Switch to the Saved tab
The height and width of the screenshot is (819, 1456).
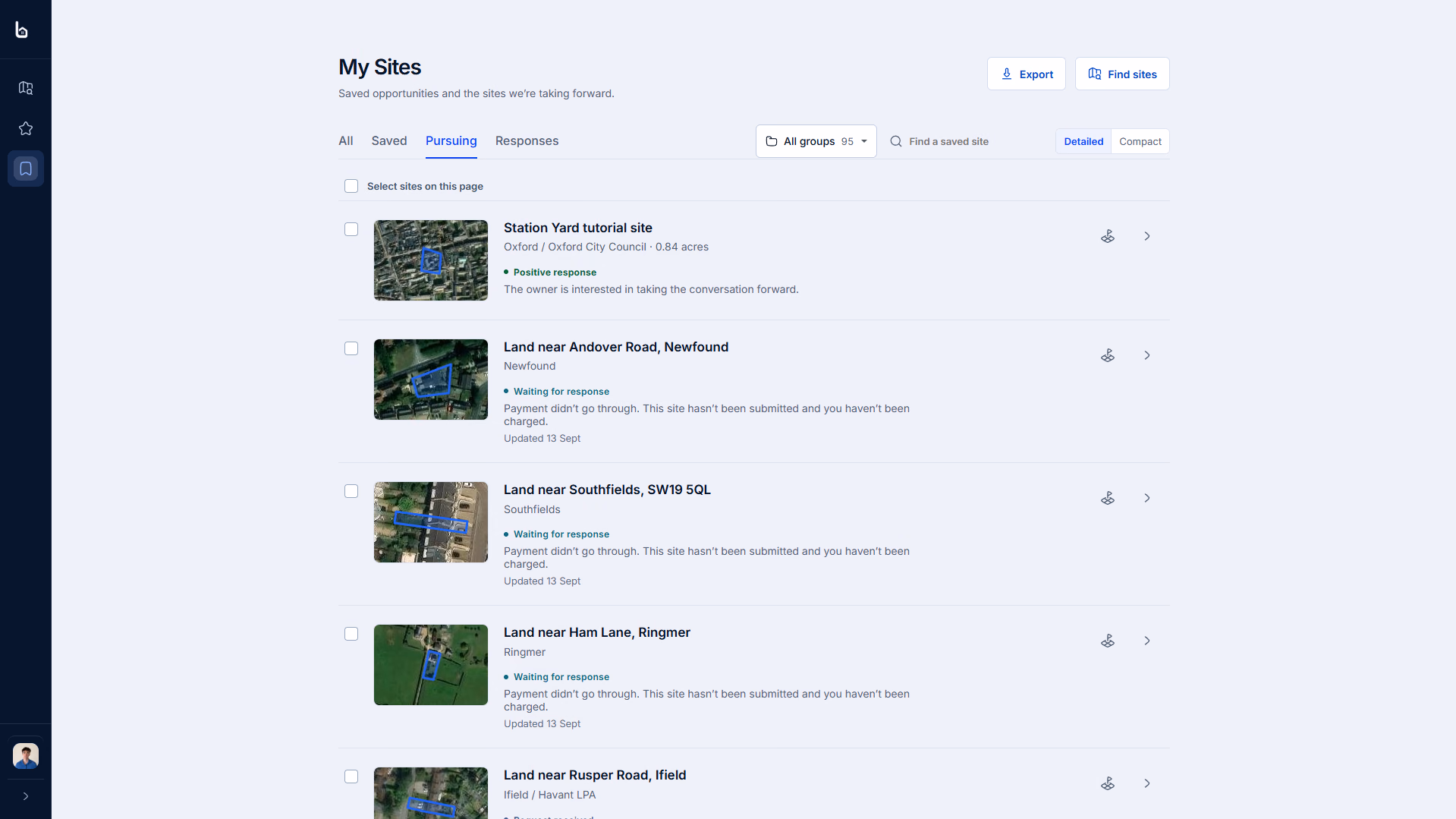[x=389, y=141]
